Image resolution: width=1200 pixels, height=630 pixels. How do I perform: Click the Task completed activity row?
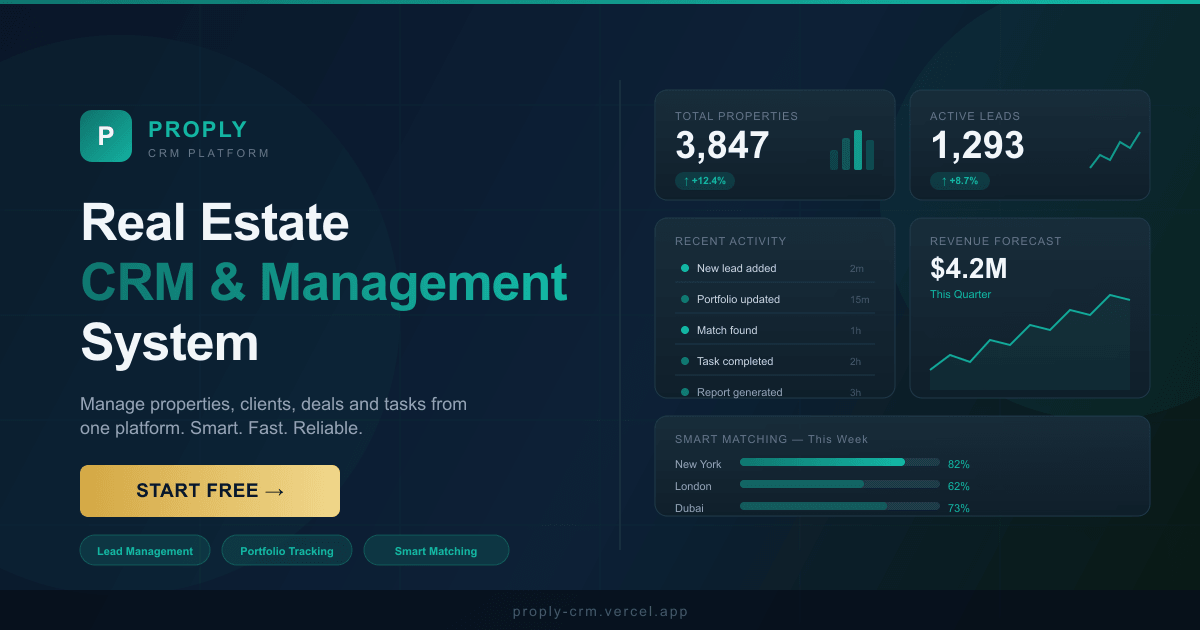775,361
